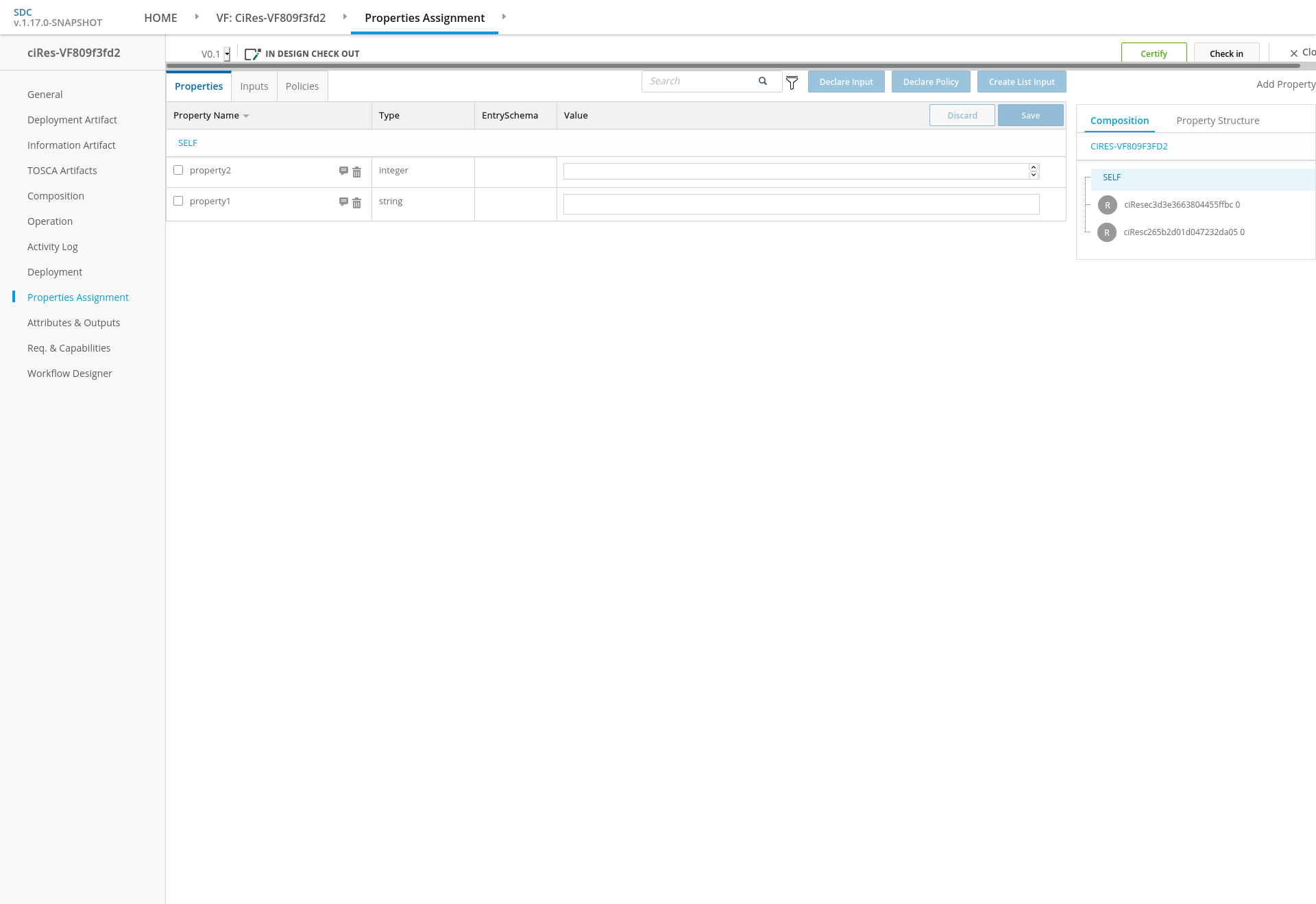Tick the property2 checkbox
Viewport: 1316px width, 904px height.
(178, 170)
